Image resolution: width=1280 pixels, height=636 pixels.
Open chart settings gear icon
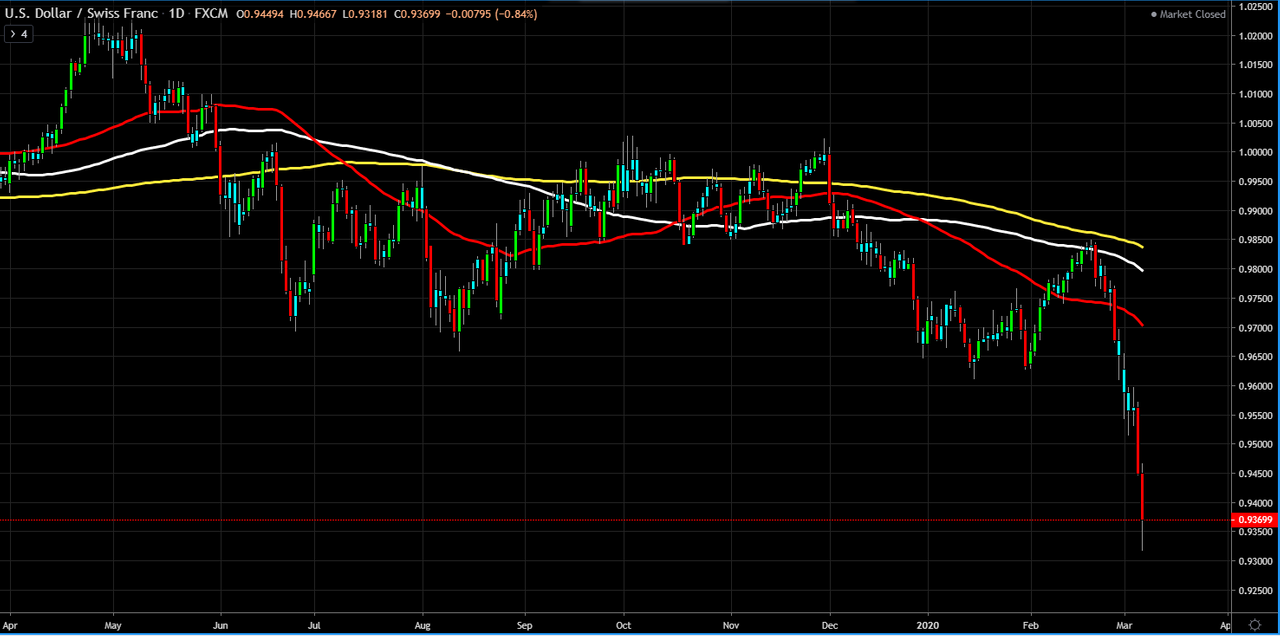click(1256, 623)
